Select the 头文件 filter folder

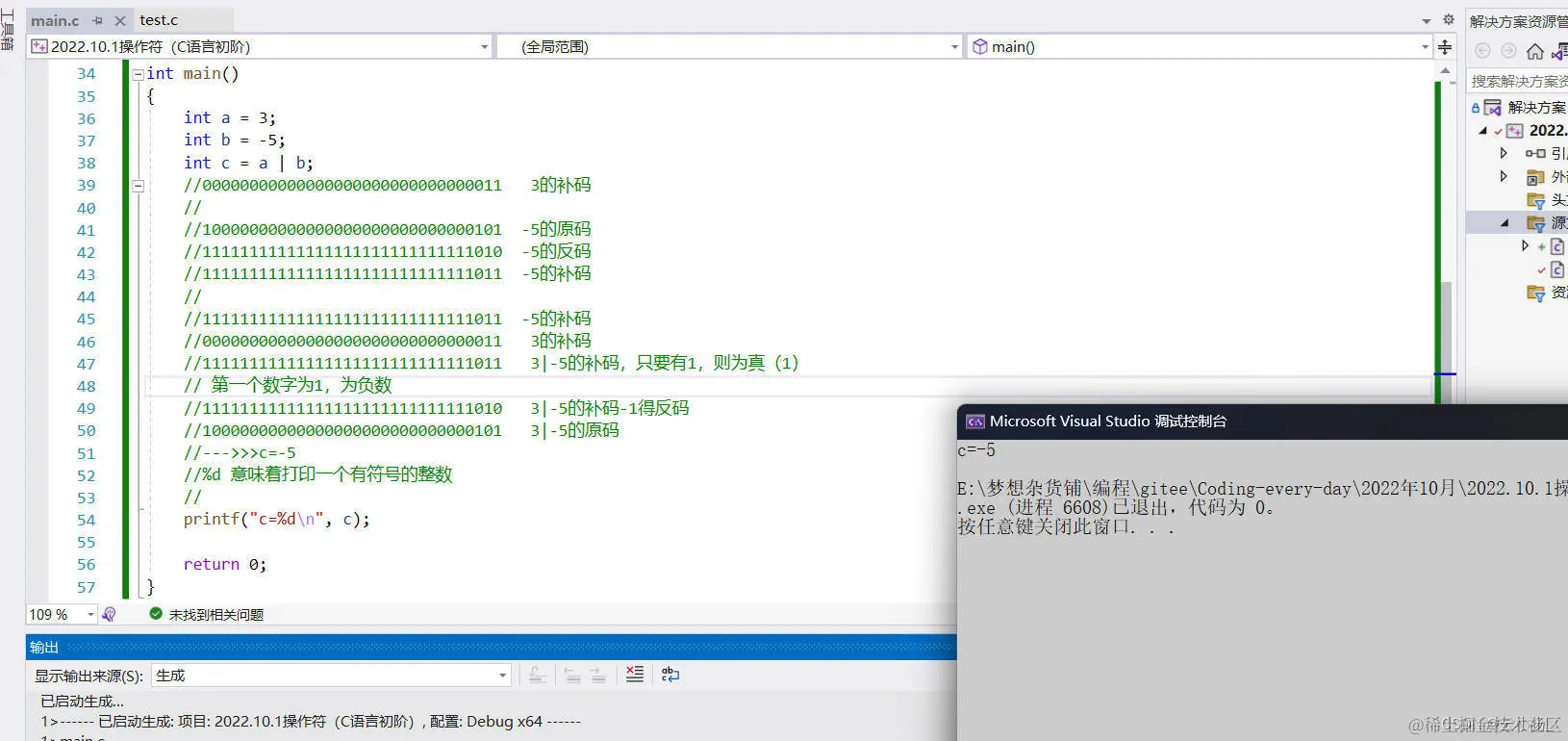[x=1547, y=200]
